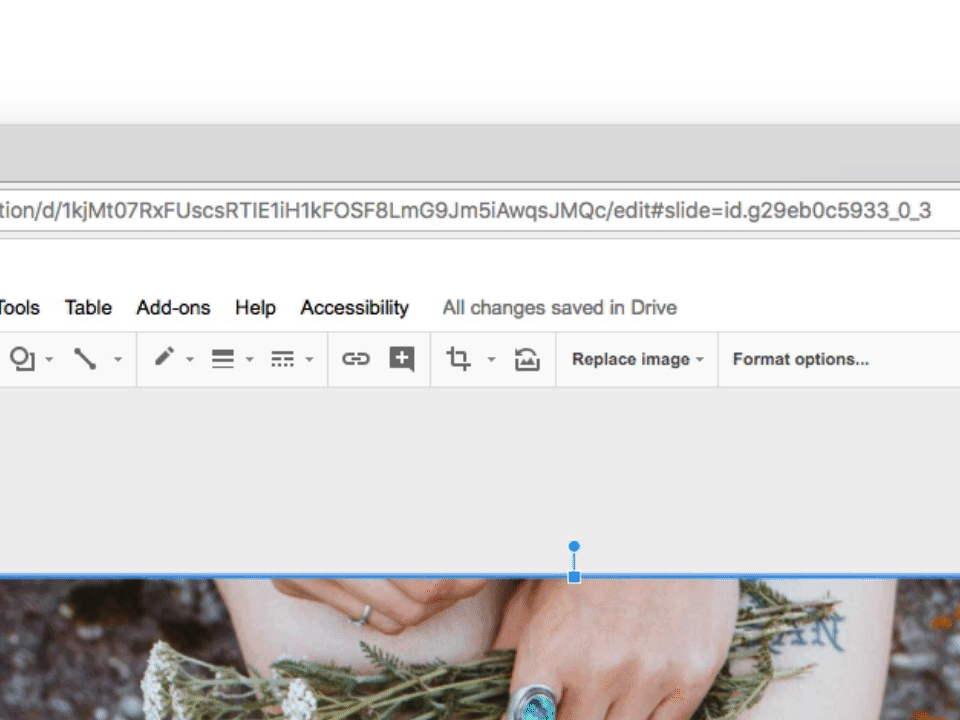960x720 pixels.
Task: Open the Border color dropdown arrow
Action: (190, 359)
